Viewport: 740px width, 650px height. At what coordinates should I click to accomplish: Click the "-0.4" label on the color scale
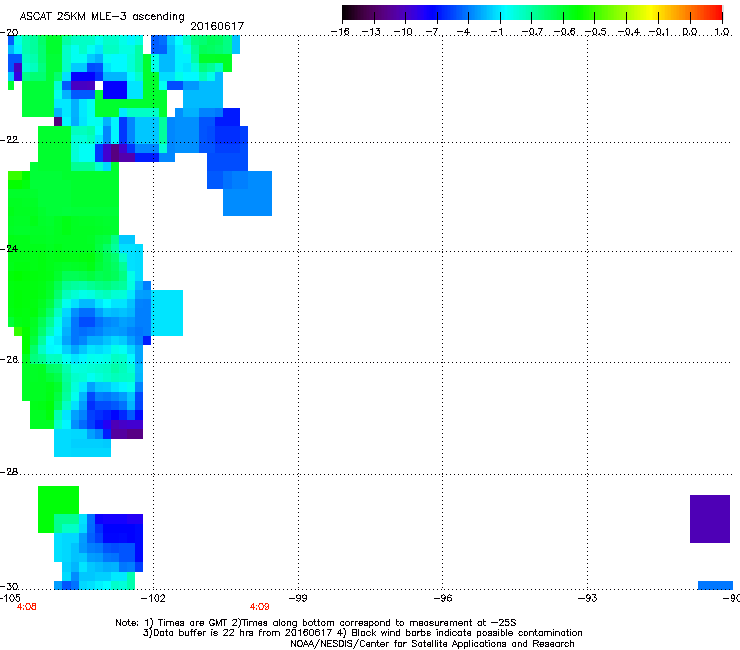click(x=629, y=32)
